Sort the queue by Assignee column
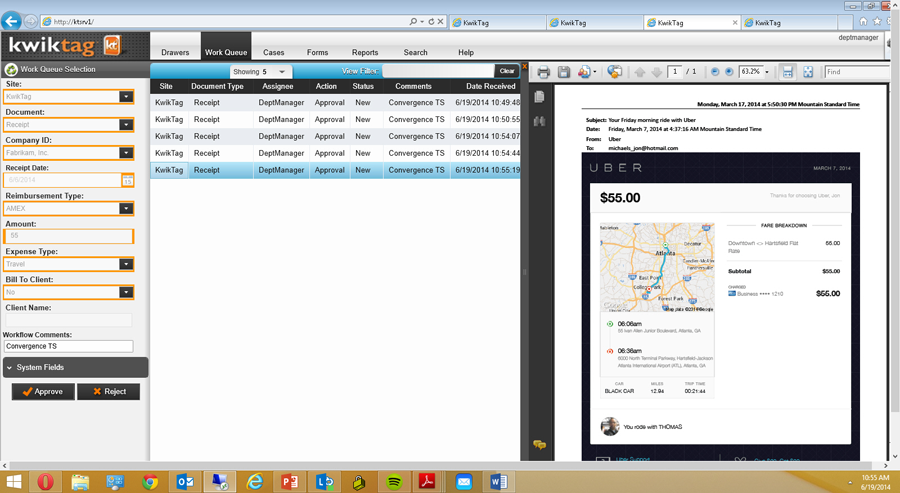 [278, 86]
